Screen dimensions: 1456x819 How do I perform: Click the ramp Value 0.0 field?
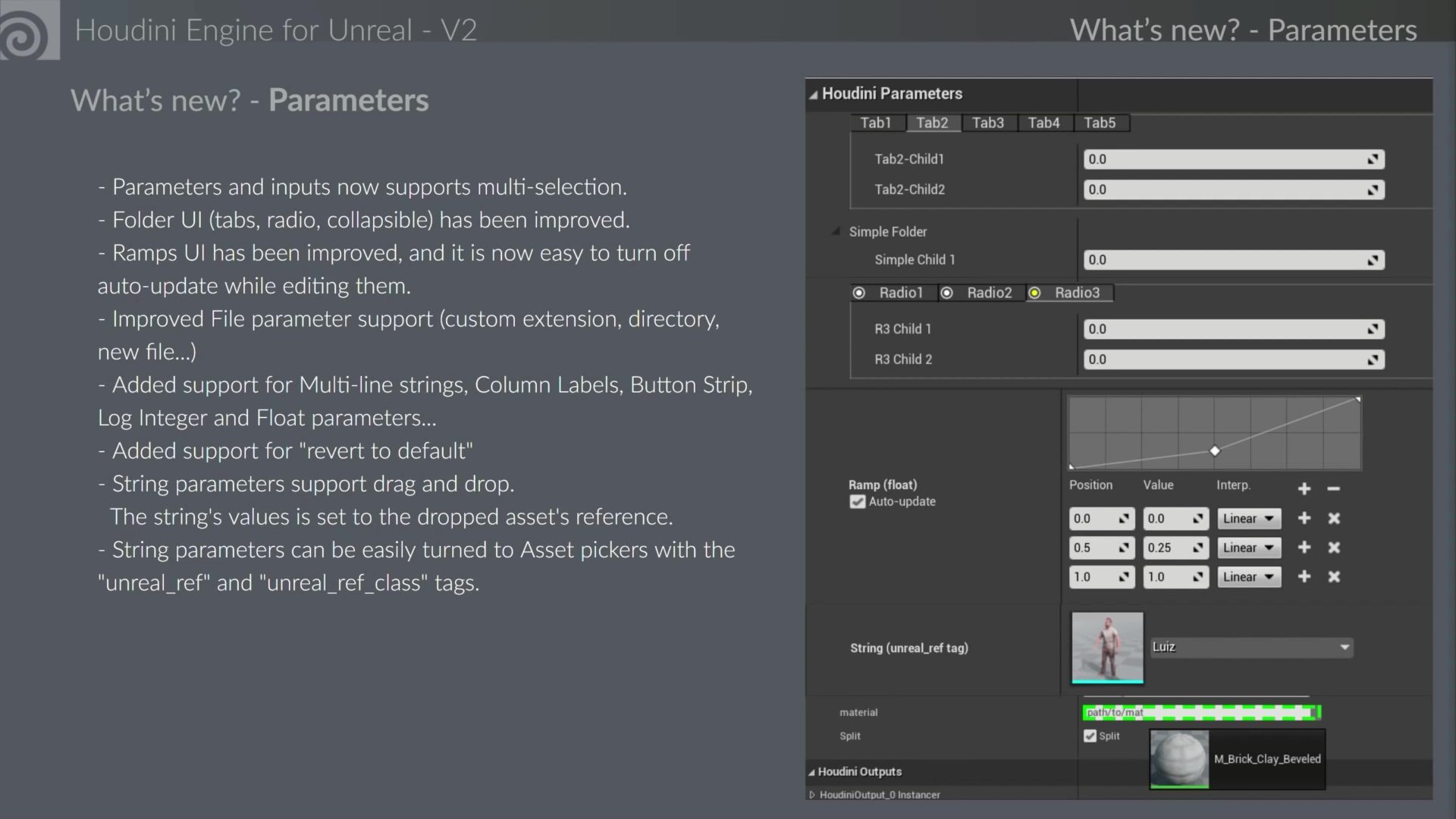1175,519
